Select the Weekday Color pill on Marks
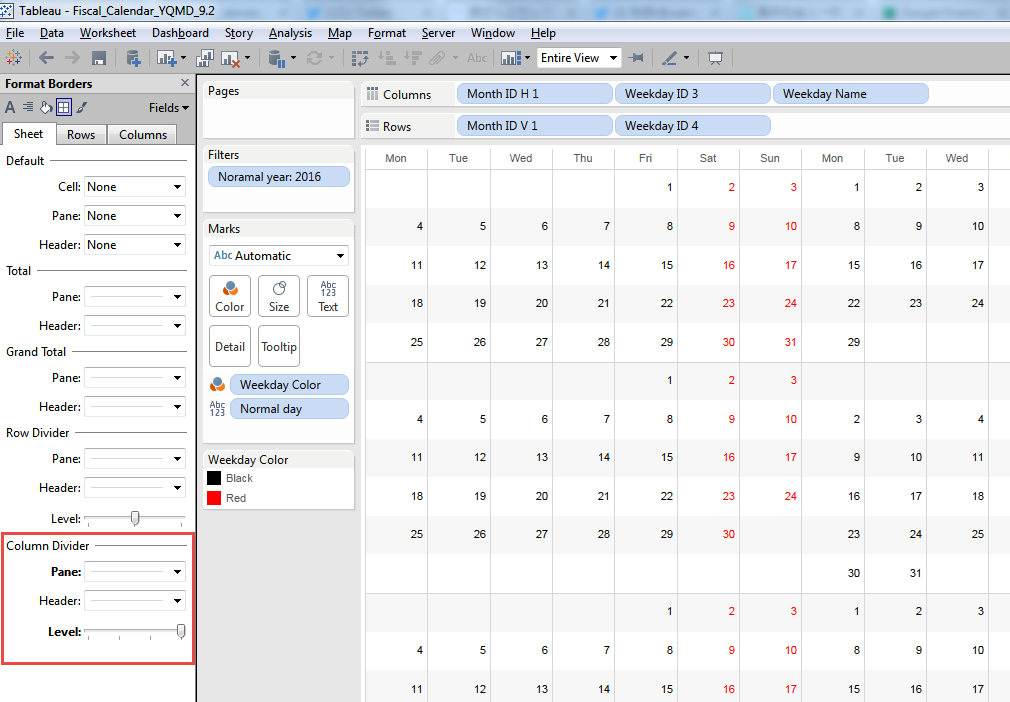 coord(289,384)
